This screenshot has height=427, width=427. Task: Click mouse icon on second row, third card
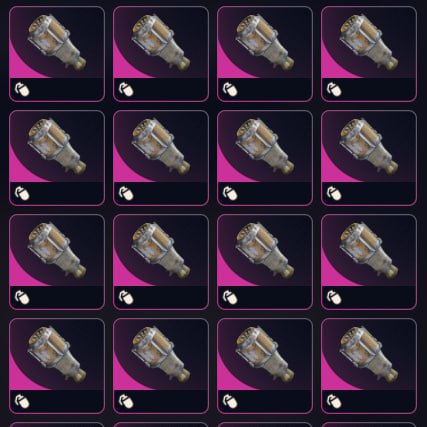click(x=230, y=193)
